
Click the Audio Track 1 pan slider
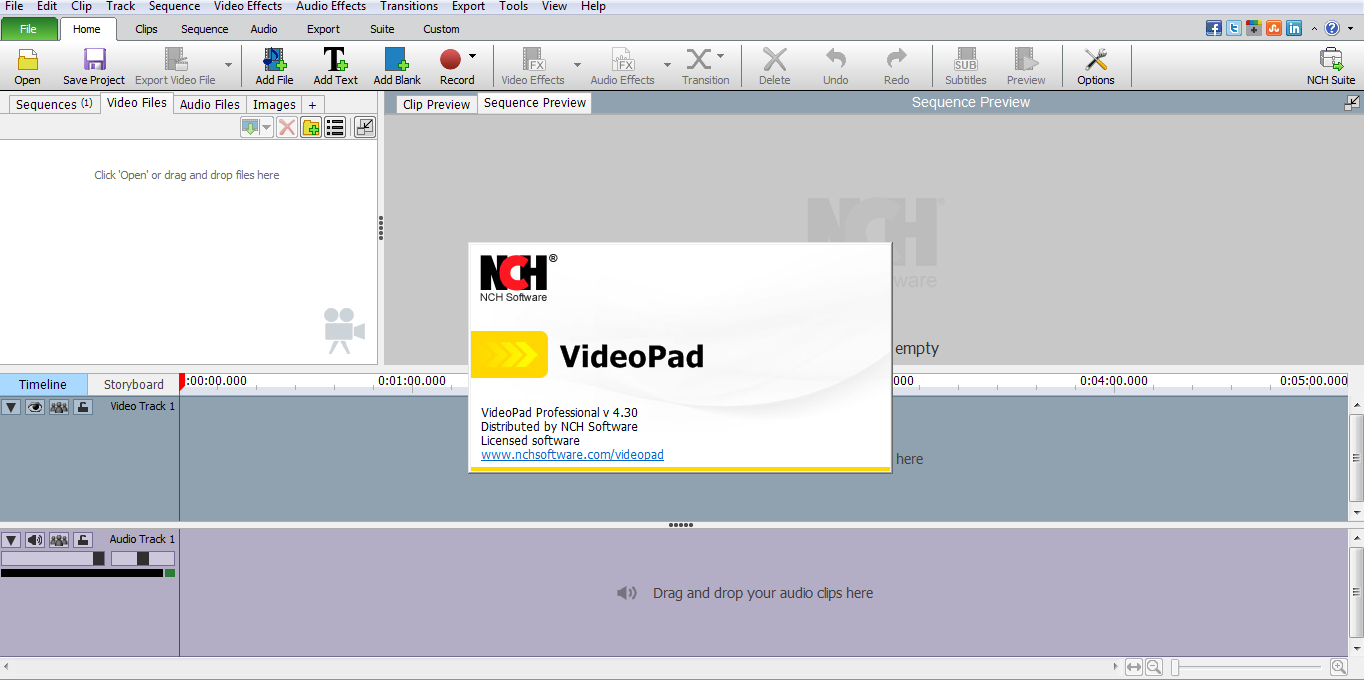143,558
